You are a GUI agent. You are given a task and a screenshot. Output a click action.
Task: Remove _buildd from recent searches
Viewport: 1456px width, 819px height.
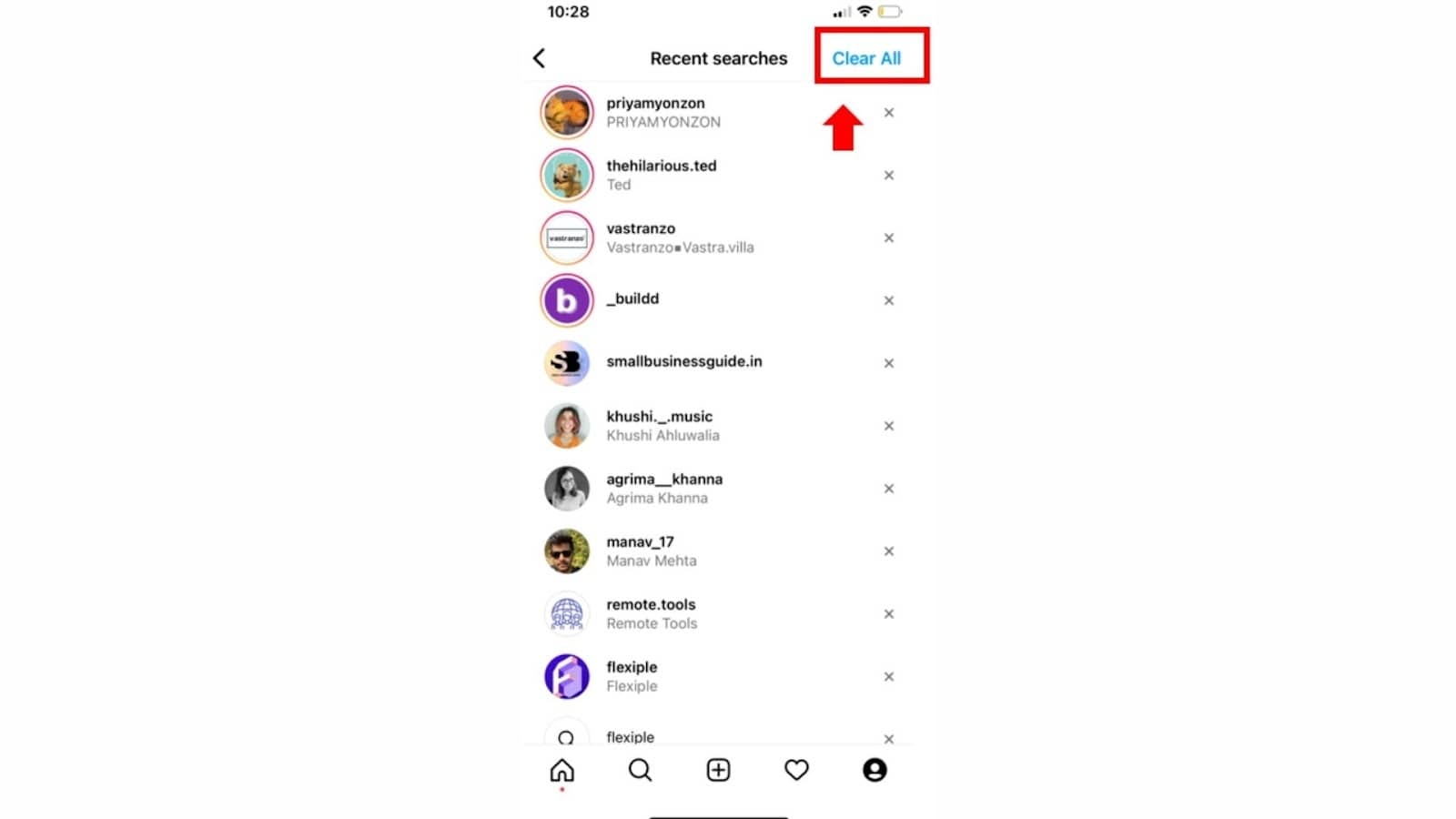pyautogui.click(x=889, y=300)
